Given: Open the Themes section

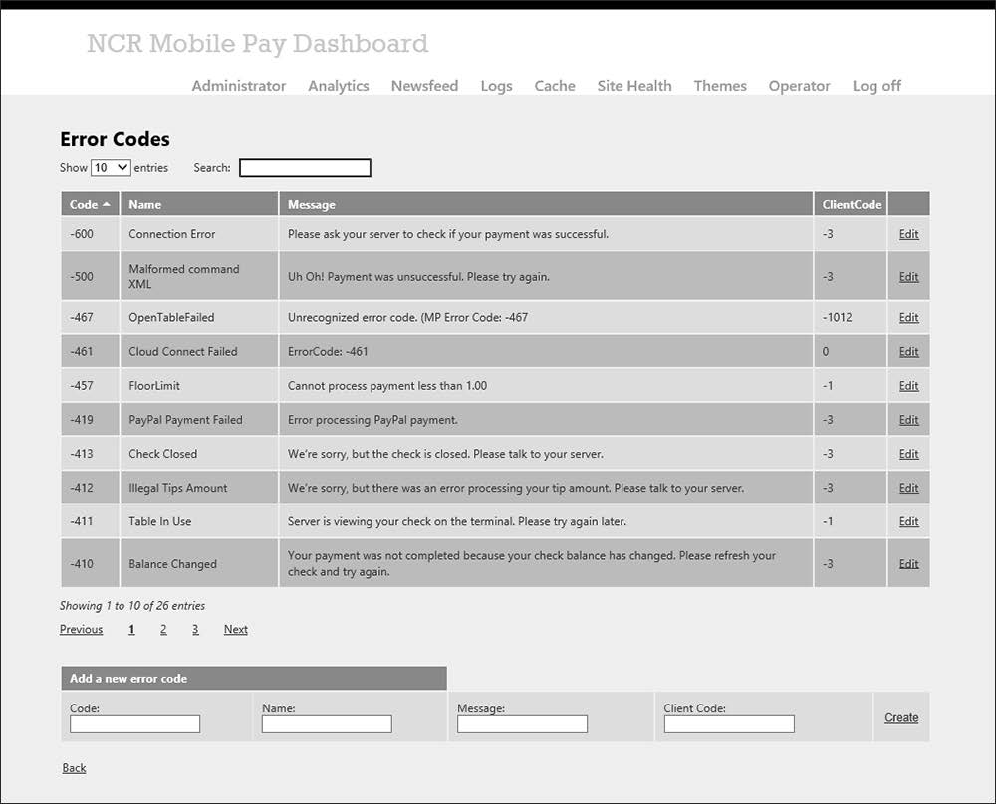Looking at the screenshot, I should tap(720, 86).
